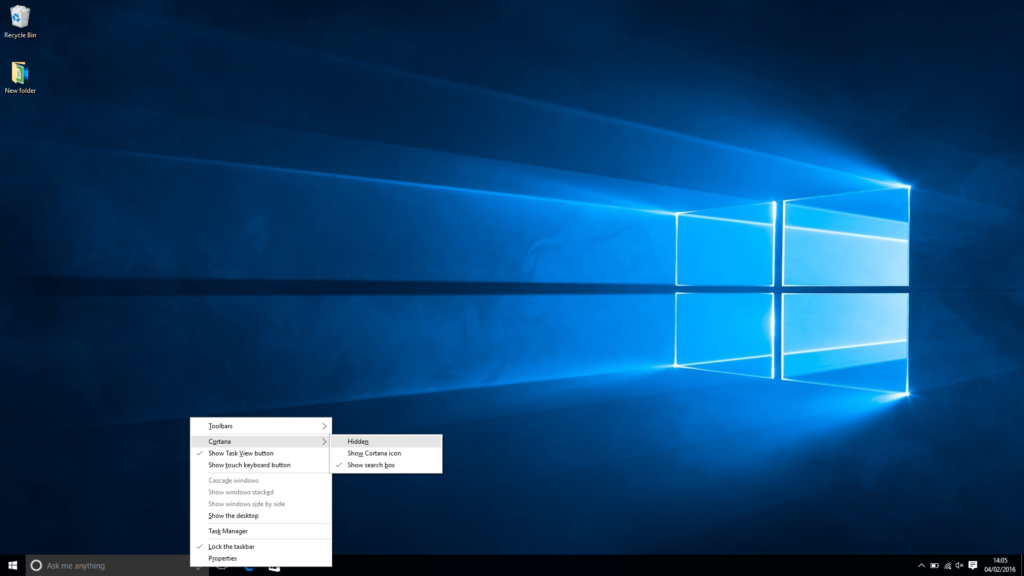Viewport: 1024px width, 576px height.
Task: Open the network Wi-Fi tray icon
Action: [948, 566]
